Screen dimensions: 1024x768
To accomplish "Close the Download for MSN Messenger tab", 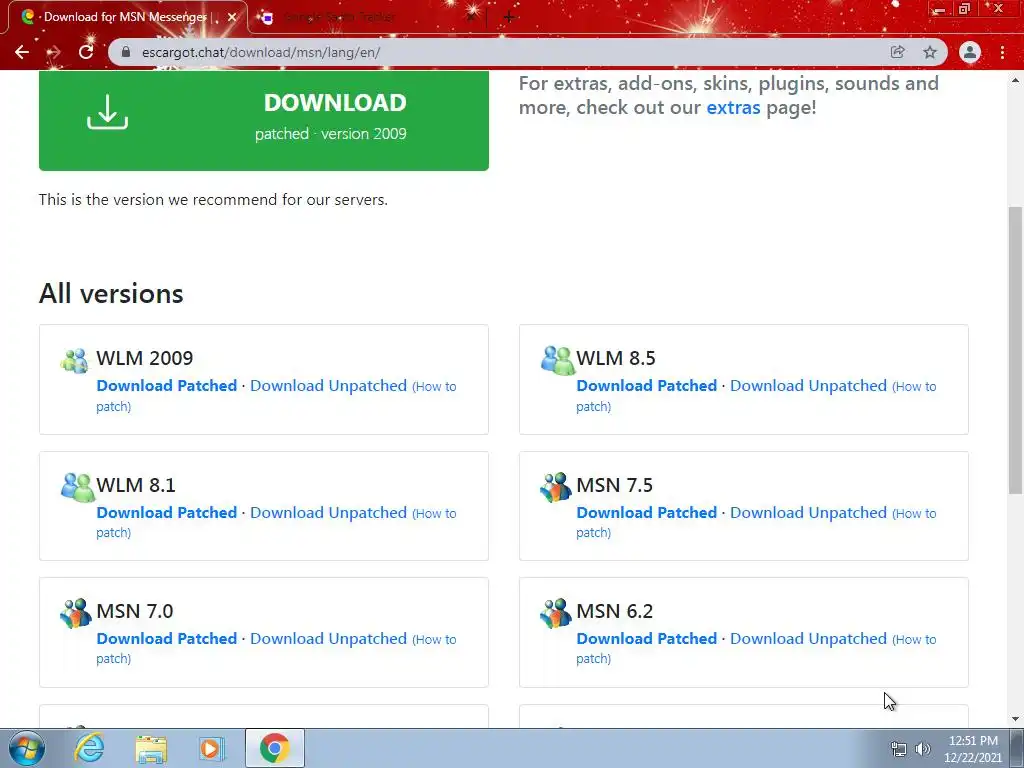I will tap(232, 17).
